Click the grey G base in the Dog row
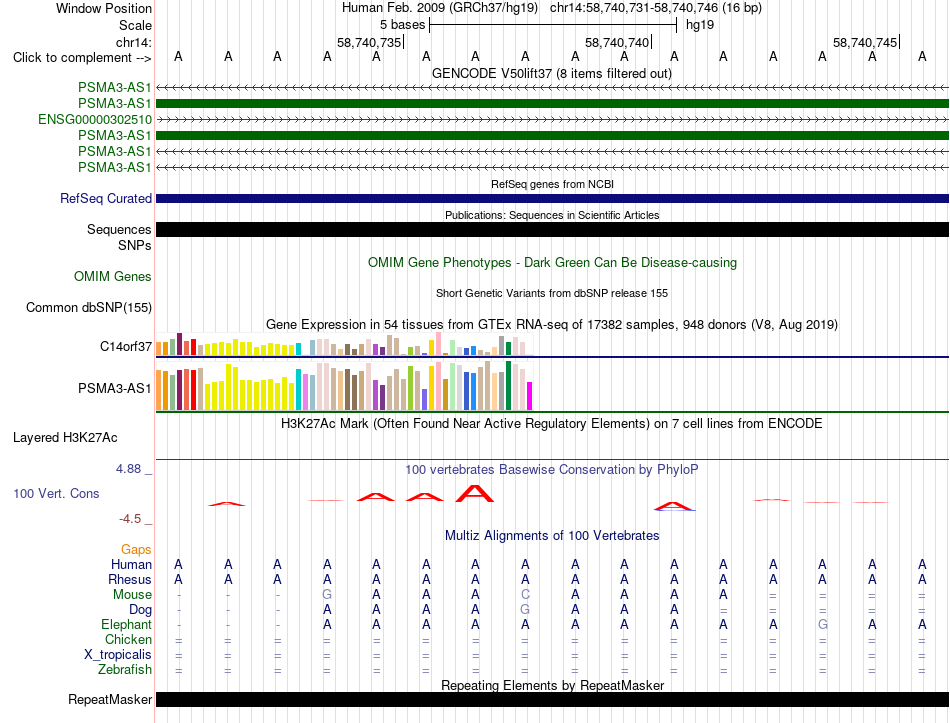950x723 pixels. click(525, 610)
